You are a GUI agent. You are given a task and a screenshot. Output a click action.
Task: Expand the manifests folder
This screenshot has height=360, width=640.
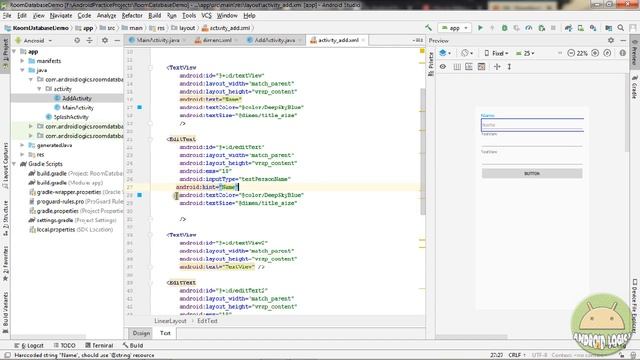click(x=22, y=61)
